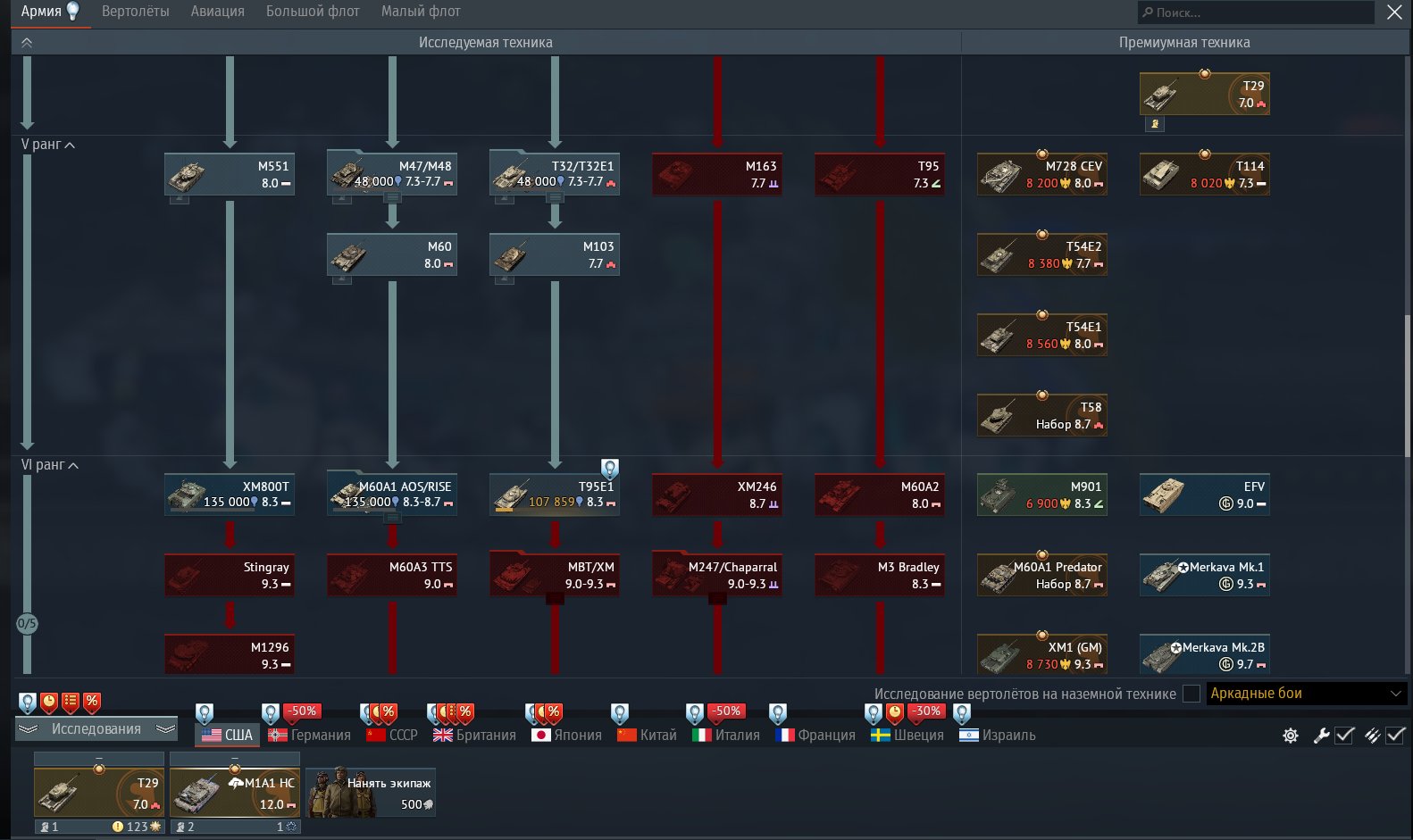Click into the Поиск search field
The height and width of the screenshot is (840, 1413).
1256,12
